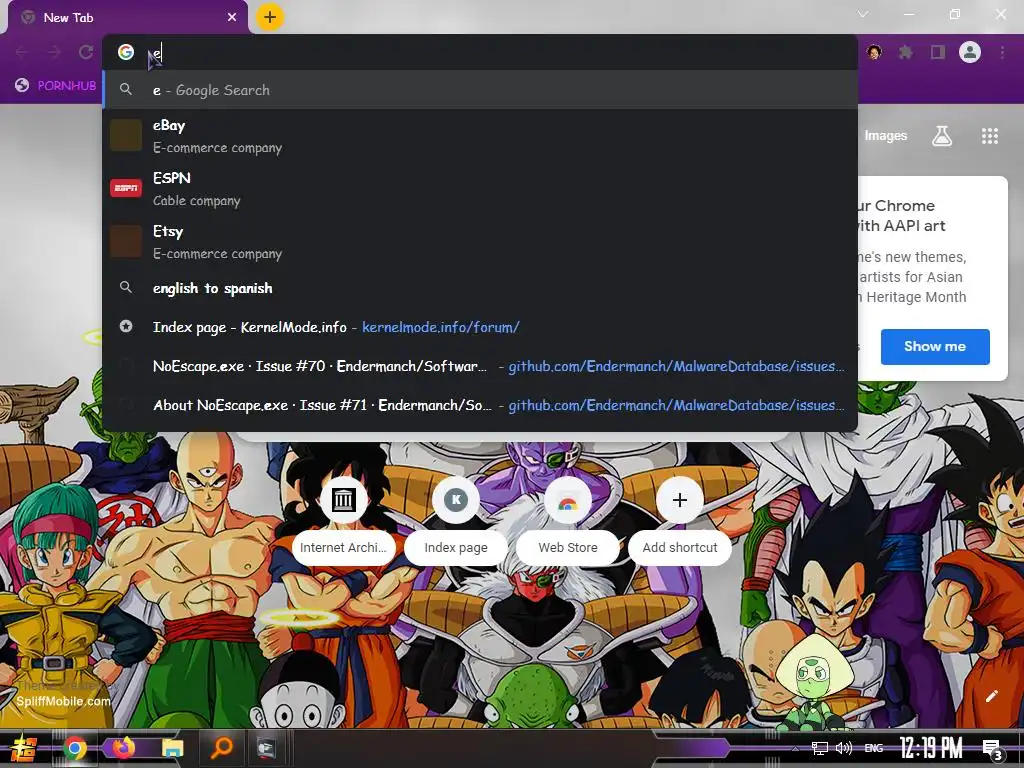Open the Images link
The height and width of the screenshot is (768, 1024).
(886, 136)
